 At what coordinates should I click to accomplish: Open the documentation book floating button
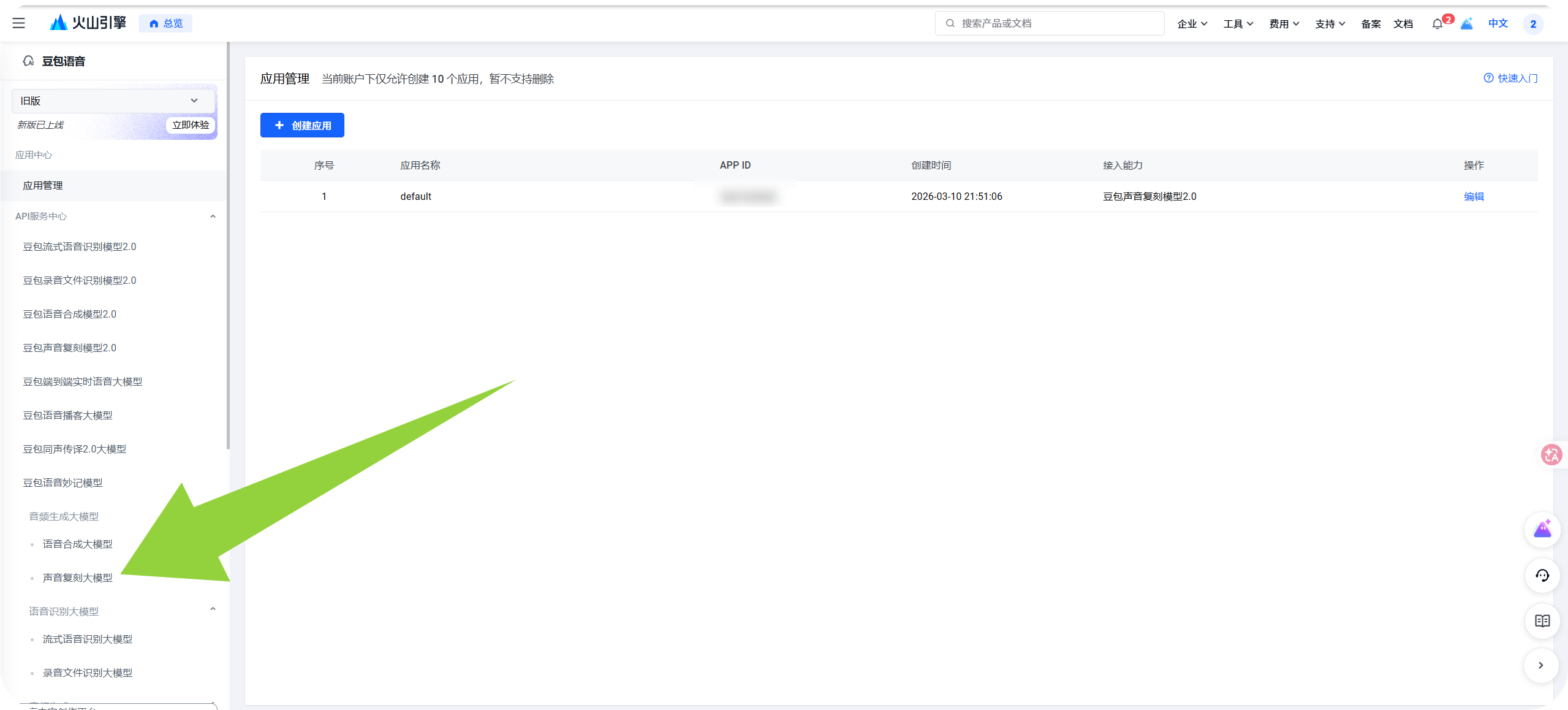[1542, 620]
